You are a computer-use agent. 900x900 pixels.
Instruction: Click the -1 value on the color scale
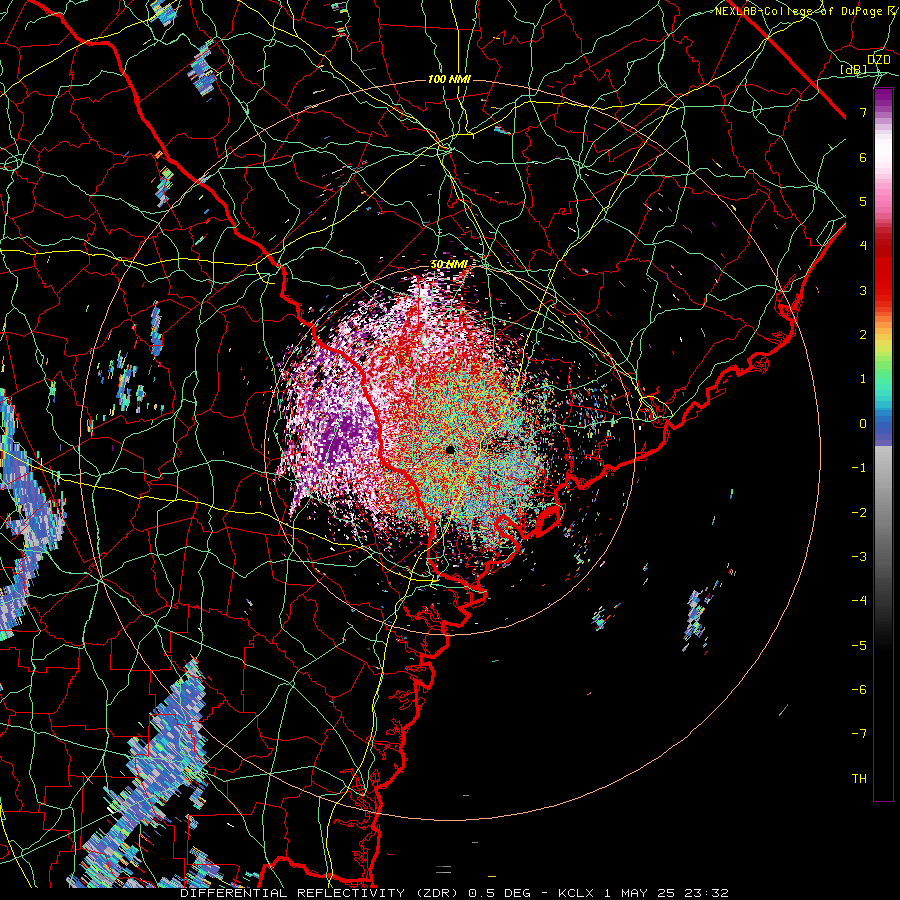[859, 468]
